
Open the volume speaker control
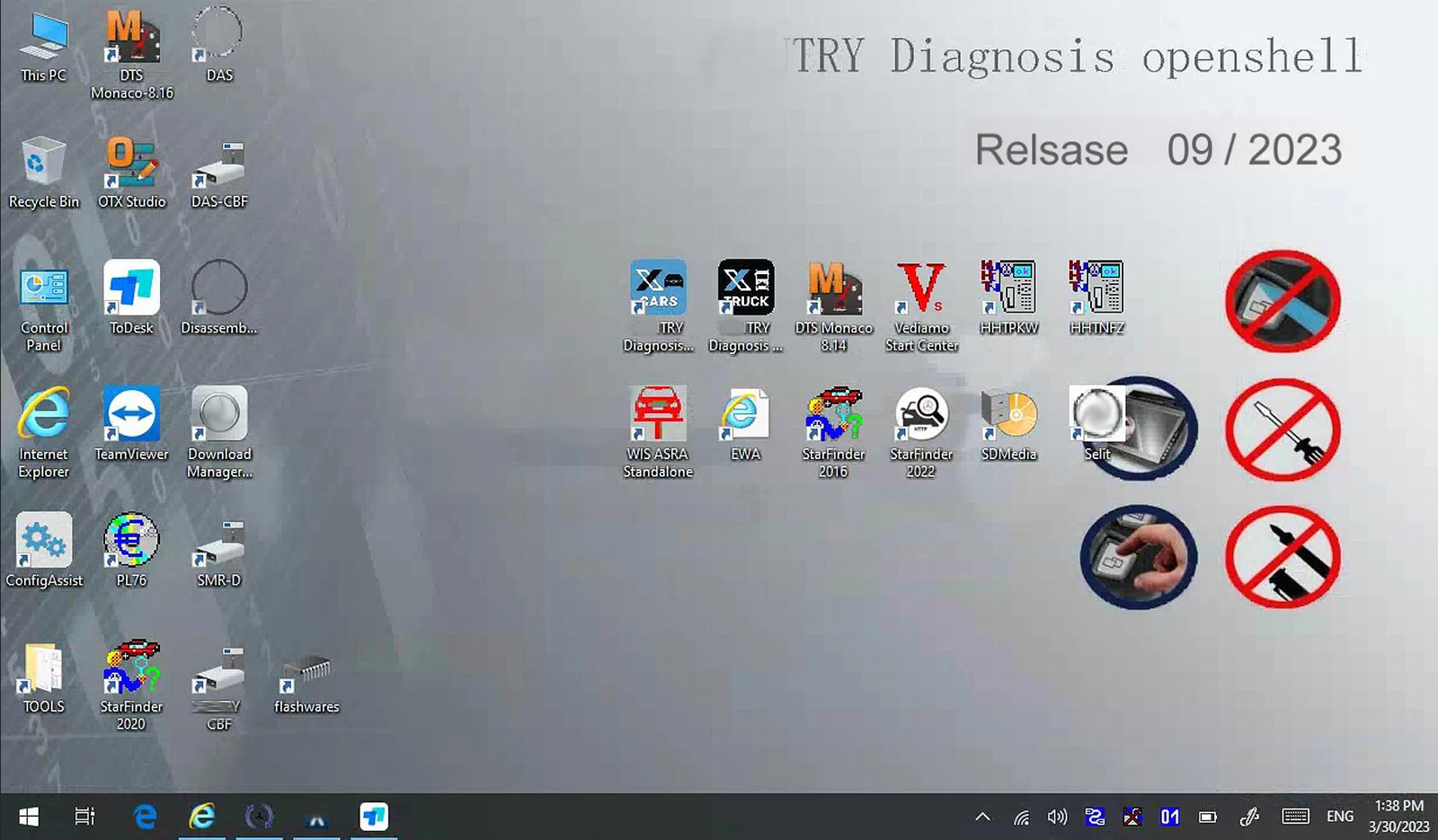(1057, 817)
